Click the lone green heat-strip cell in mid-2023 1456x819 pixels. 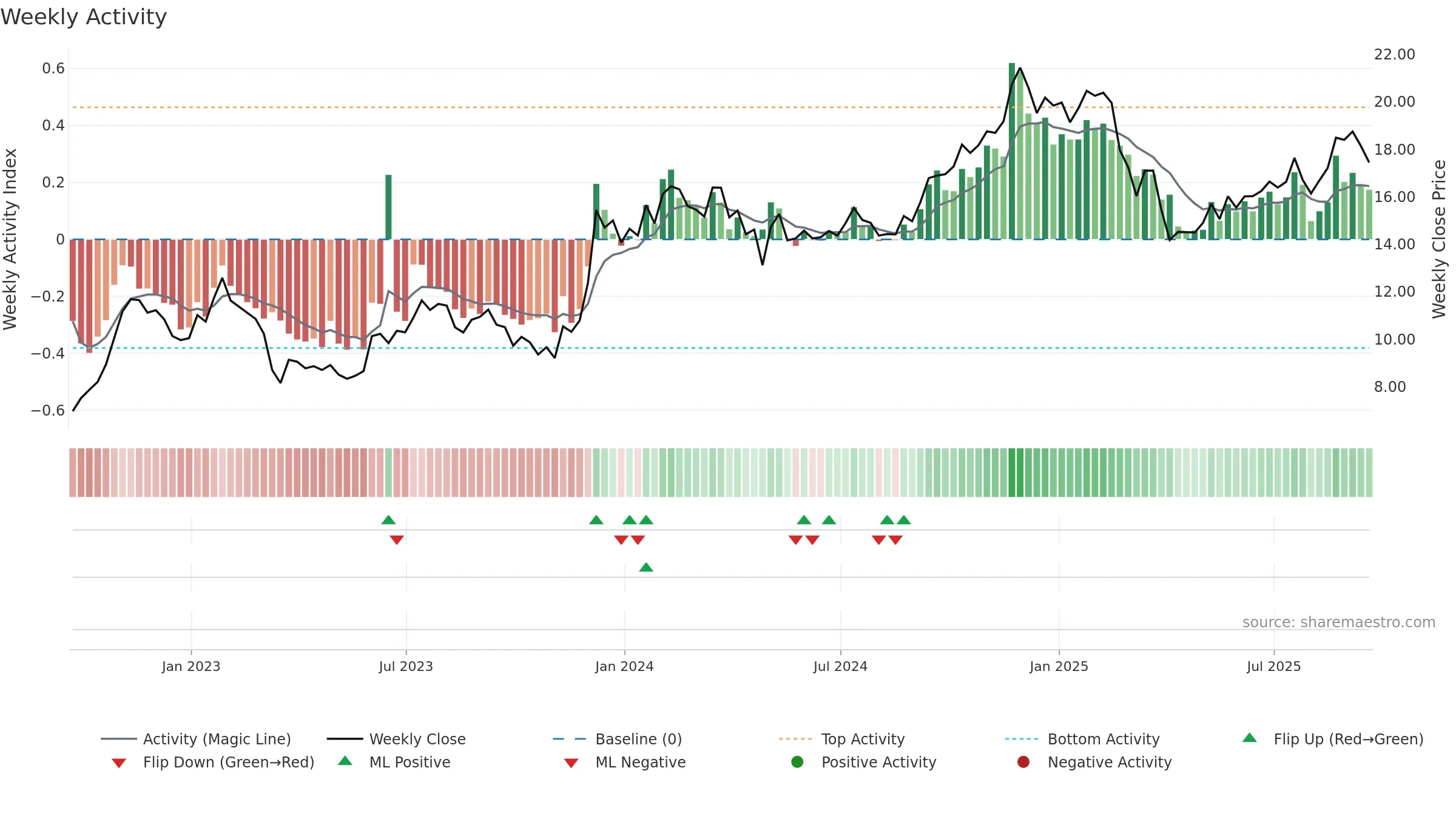[388, 473]
